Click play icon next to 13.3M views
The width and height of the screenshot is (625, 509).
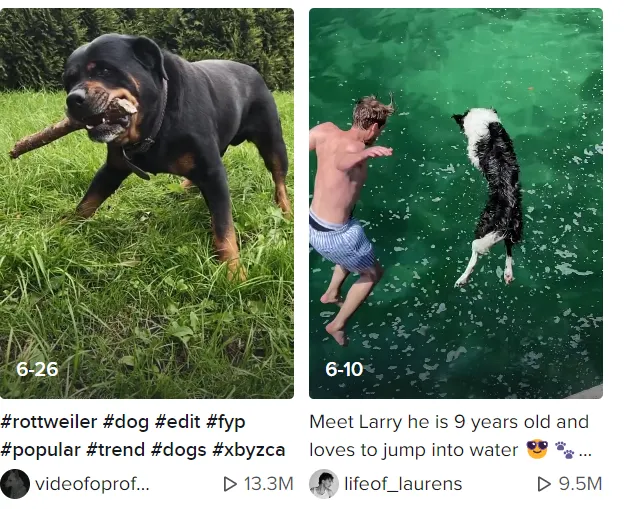pos(230,484)
